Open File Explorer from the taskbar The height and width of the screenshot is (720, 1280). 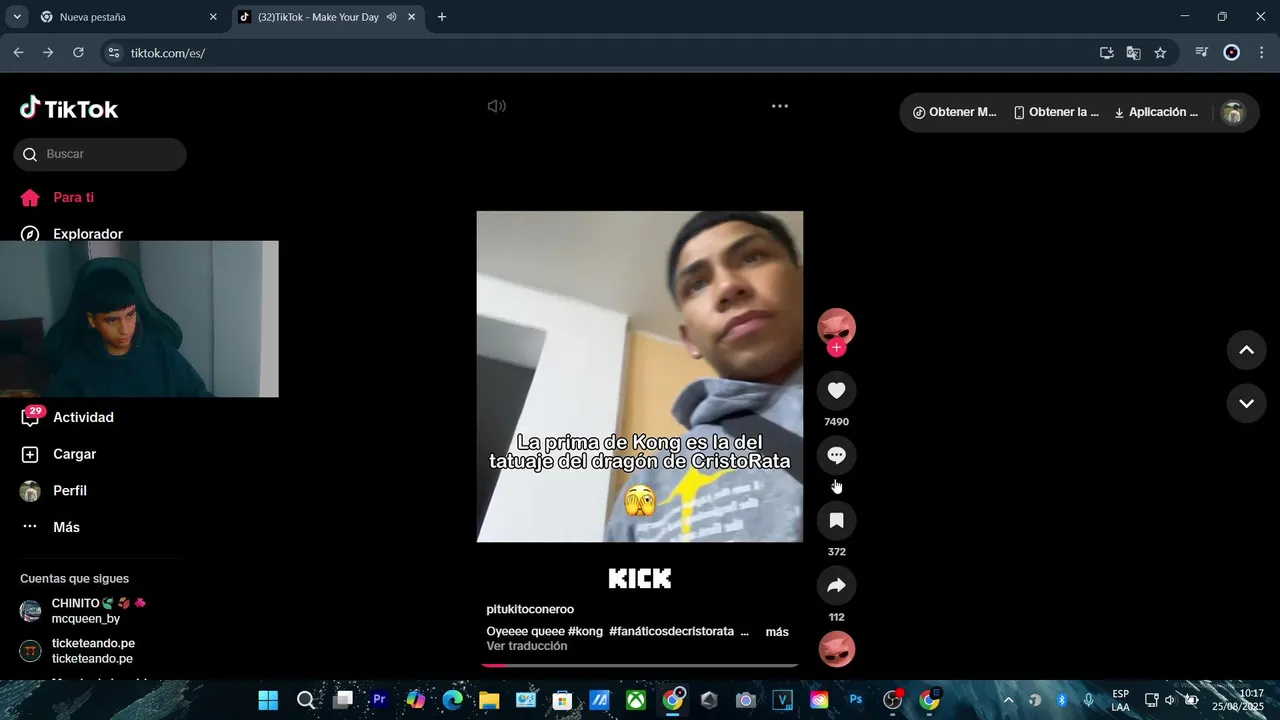pyautogui.click(x=489, y=700)
